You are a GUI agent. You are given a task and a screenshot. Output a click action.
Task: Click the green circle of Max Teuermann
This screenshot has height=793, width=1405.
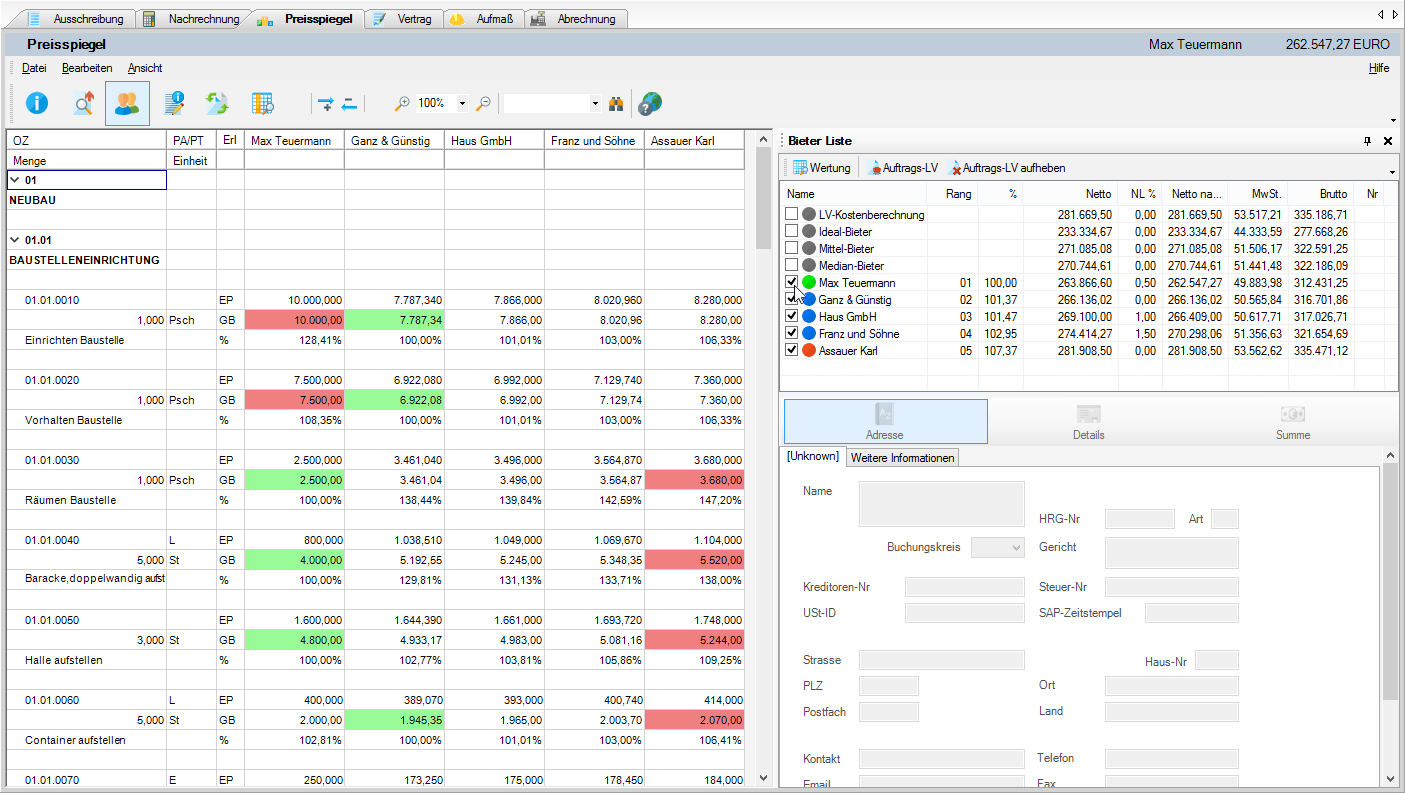pyautogui.click(x=809, y=282)
